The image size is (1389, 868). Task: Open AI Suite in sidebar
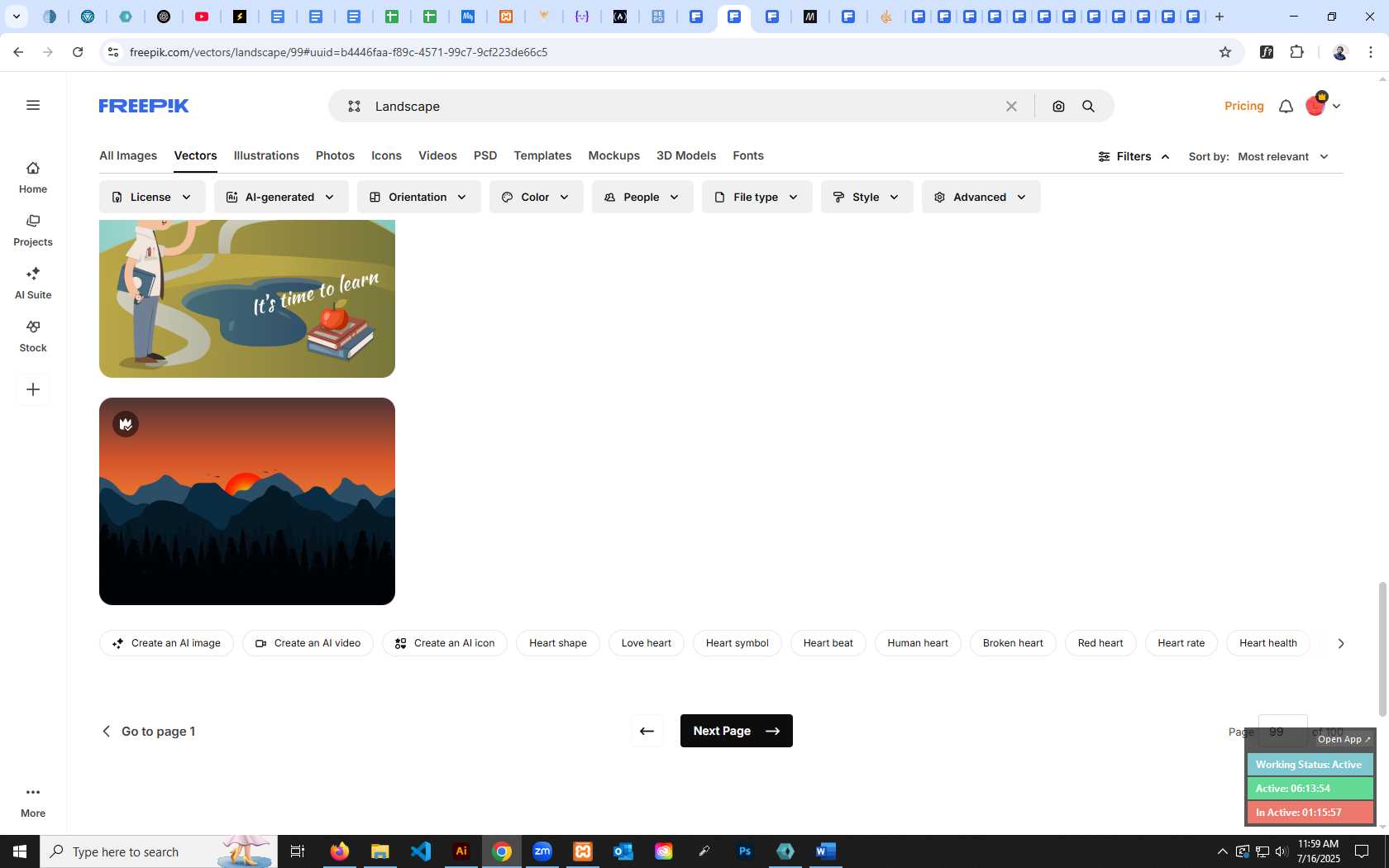click(x=33, y=284)
